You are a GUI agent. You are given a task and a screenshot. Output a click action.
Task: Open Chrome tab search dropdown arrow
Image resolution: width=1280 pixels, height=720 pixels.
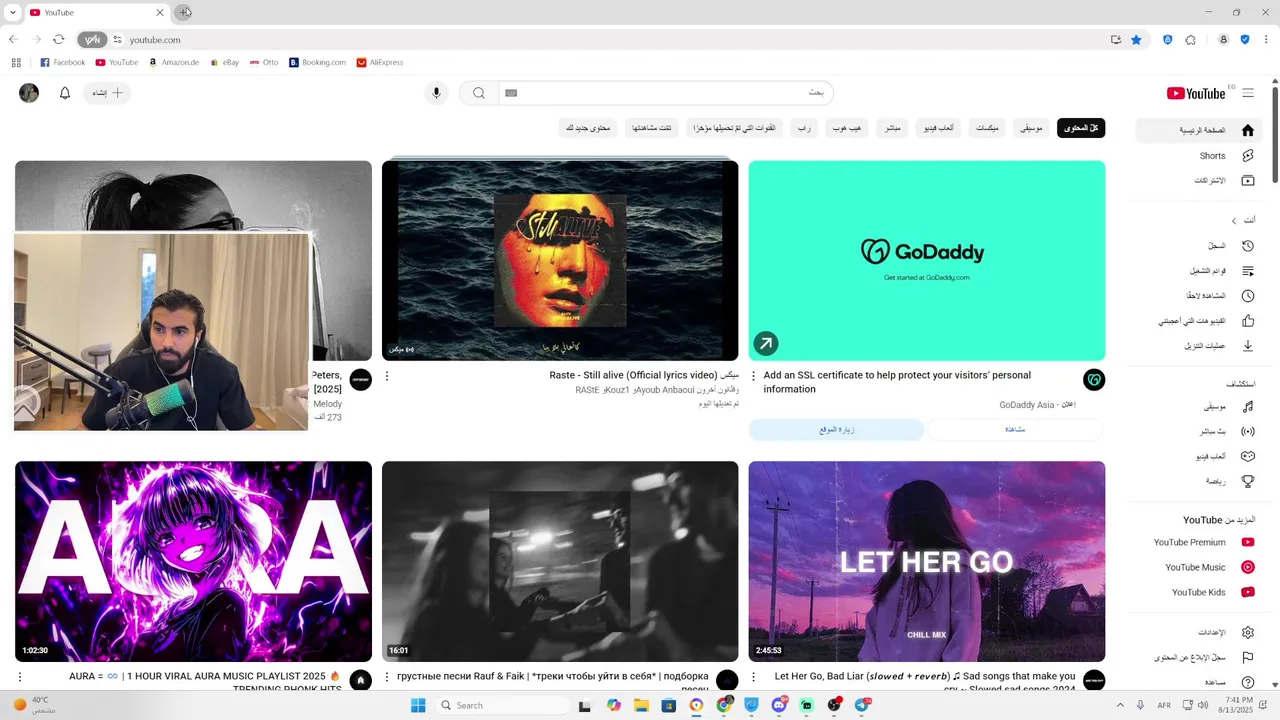pyautogui.click(x=13, y=13)
